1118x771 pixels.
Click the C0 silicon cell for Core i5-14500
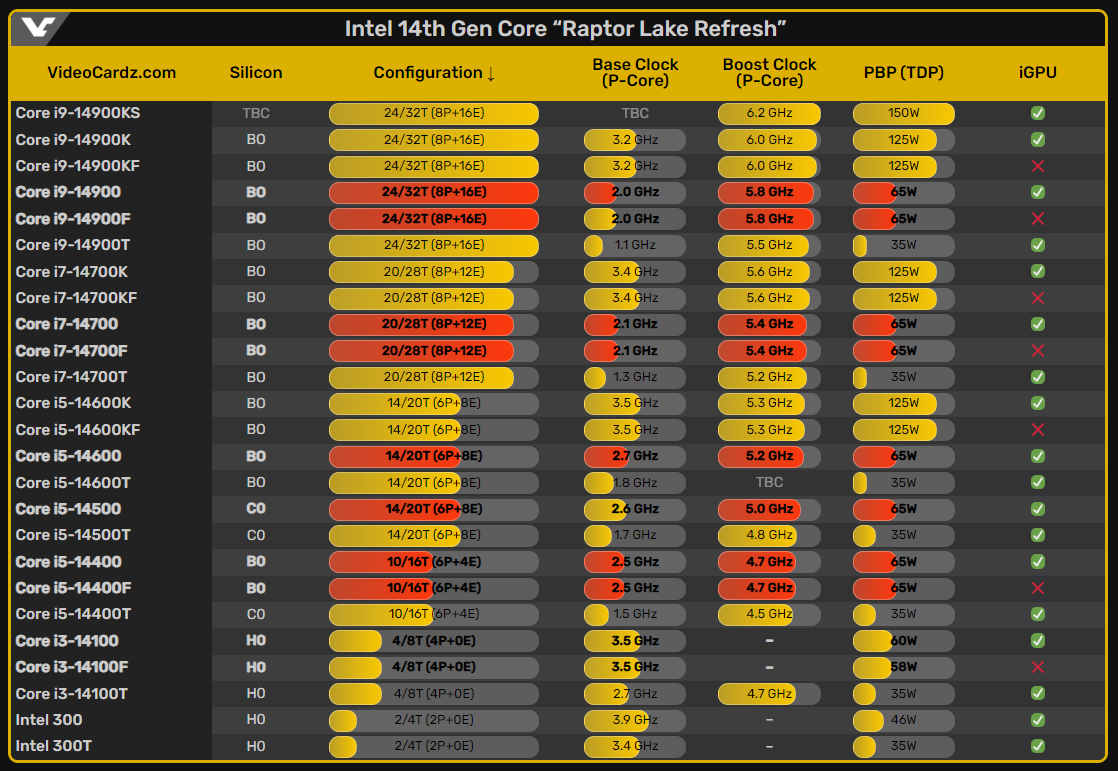(x=256, y=509)
